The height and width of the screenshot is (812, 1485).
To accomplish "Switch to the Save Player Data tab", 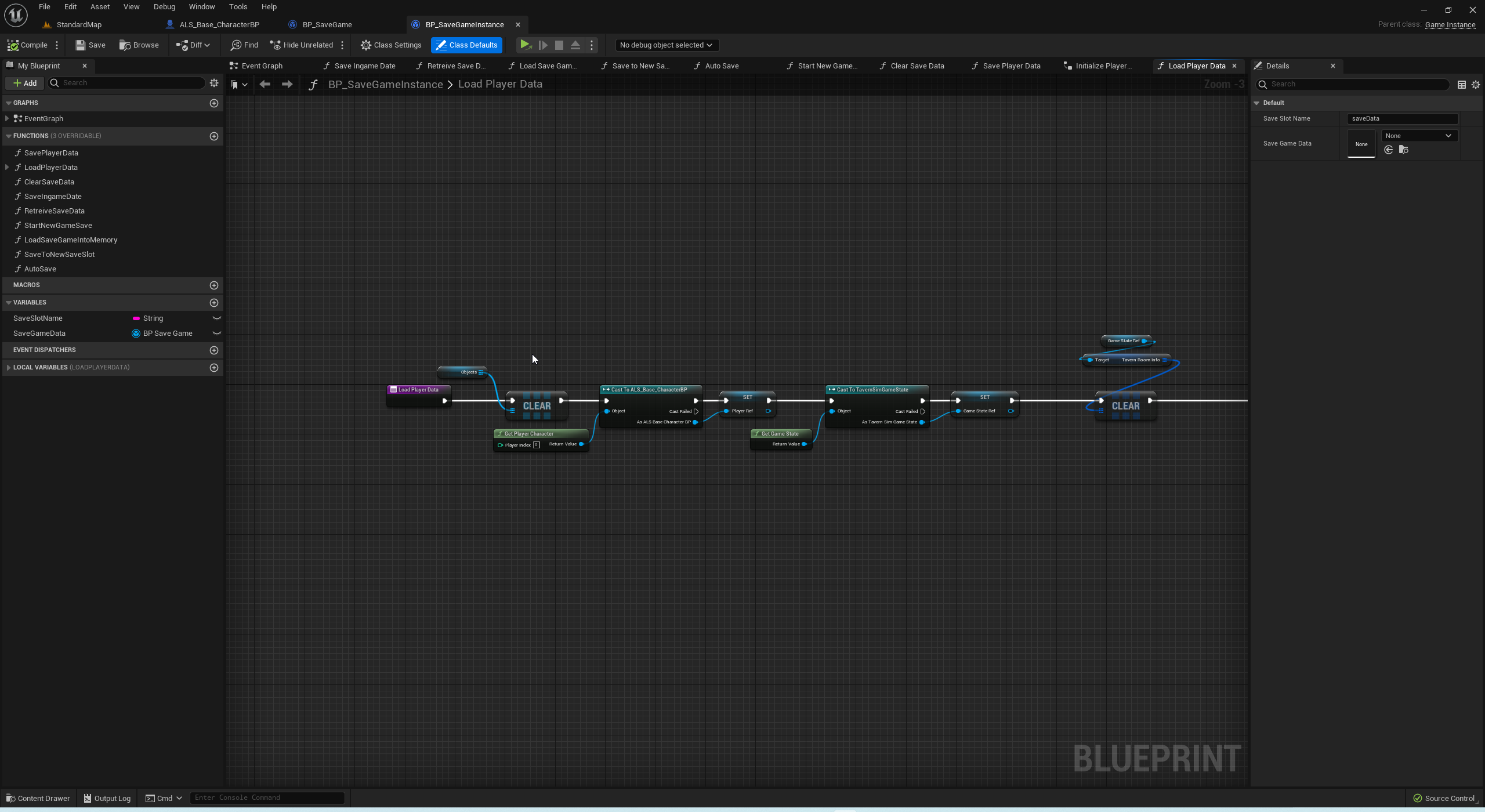I will (x=1011, y=66).
